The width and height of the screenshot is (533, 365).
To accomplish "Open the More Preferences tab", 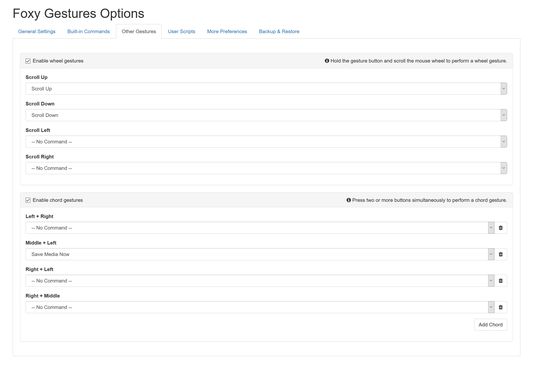I will (x=227, y=31).
